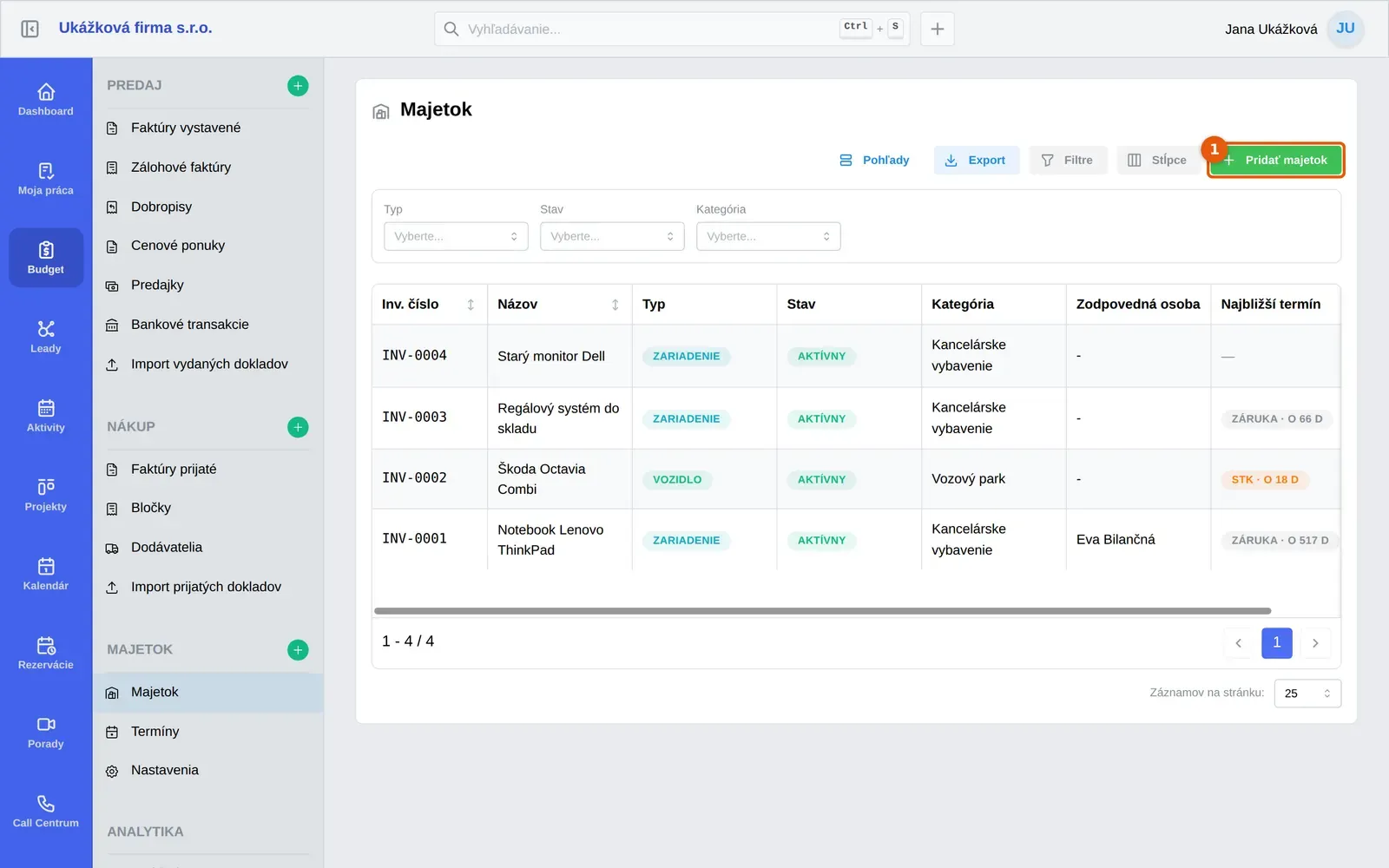Open Moja práca section
The width and height of the screenshot is (1389, 868).
pos(46,179)
